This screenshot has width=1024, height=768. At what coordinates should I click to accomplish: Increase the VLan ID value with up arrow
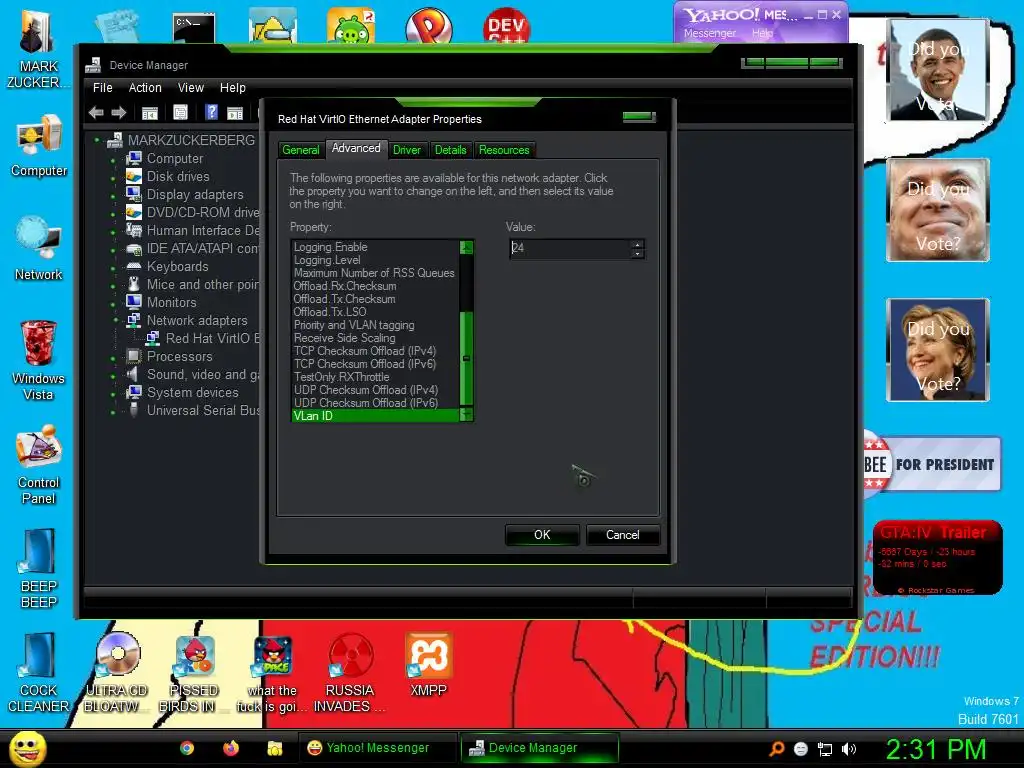(x=637, y=244)
